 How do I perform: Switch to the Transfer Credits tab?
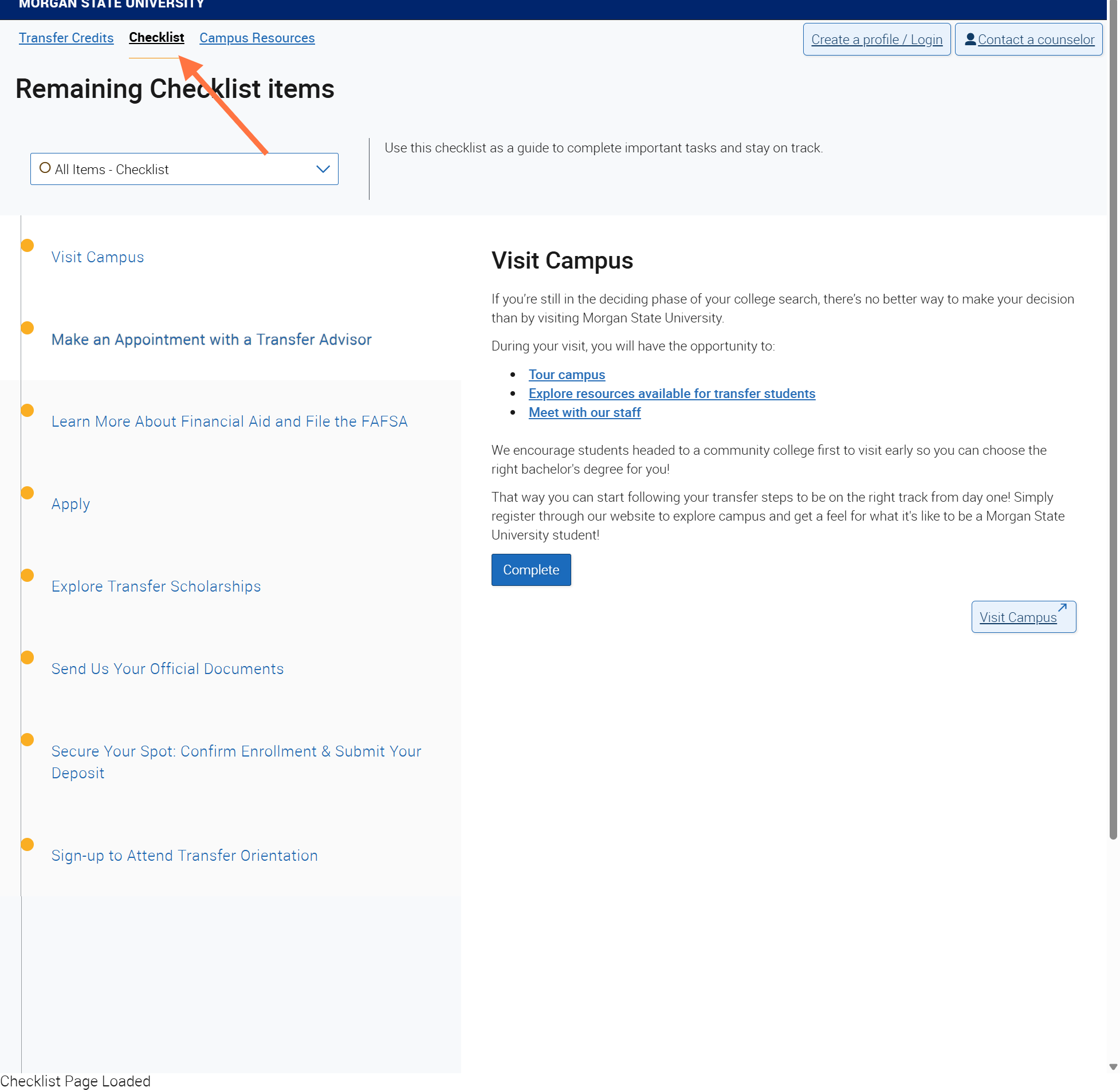(66, 38)
